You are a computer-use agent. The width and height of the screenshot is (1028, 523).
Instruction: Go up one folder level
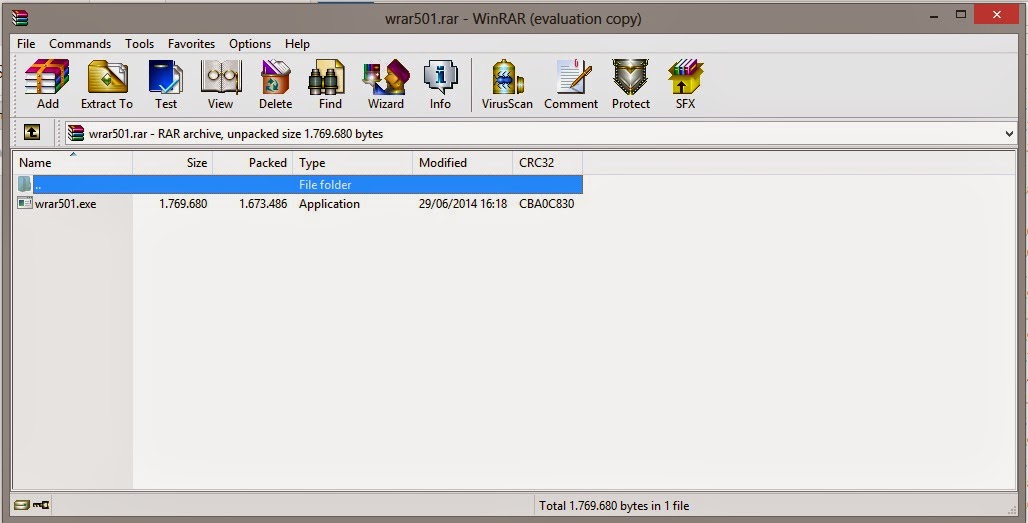click(x=32, y=132)
